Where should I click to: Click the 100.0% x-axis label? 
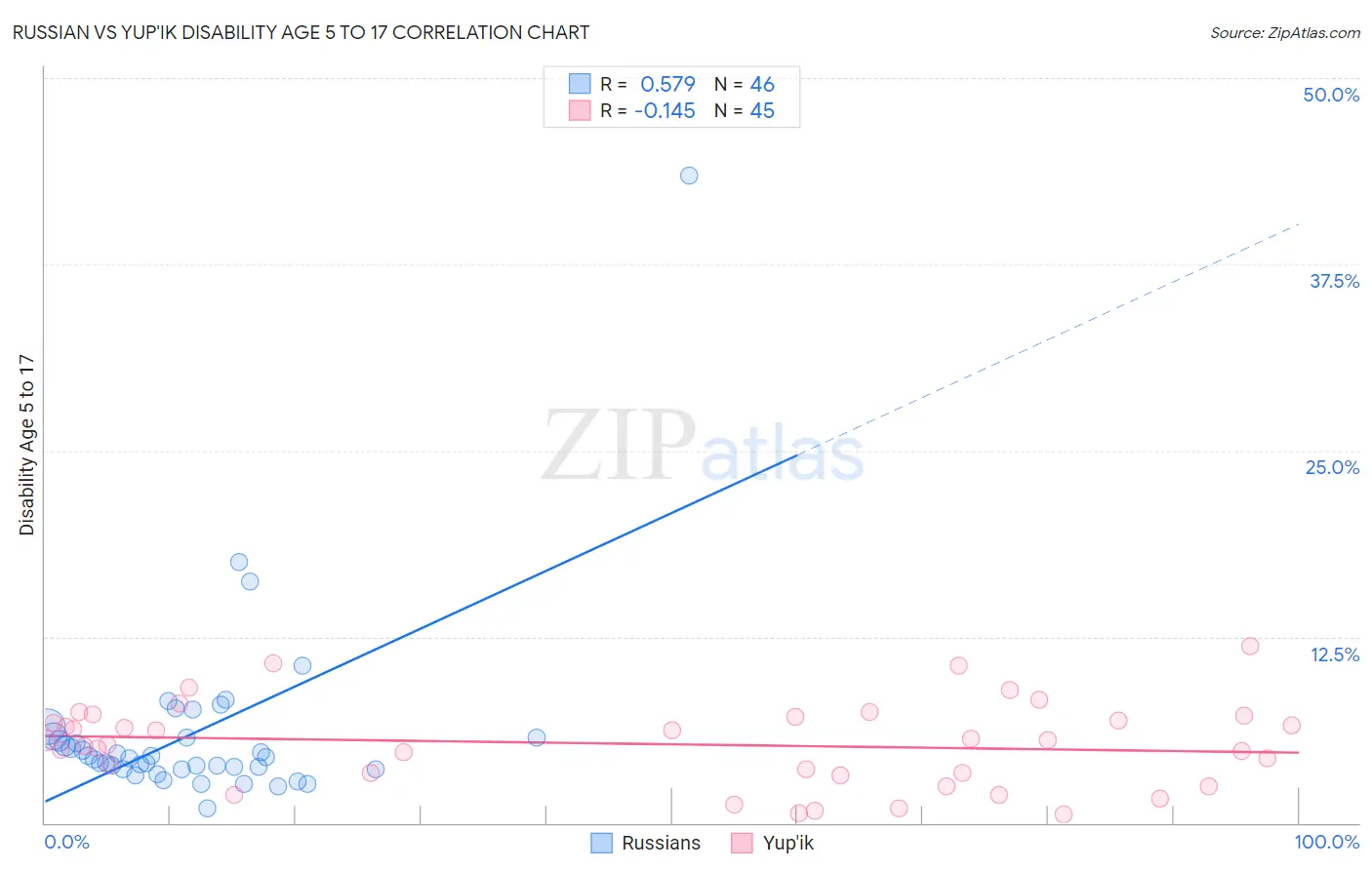click(1327, 842)
